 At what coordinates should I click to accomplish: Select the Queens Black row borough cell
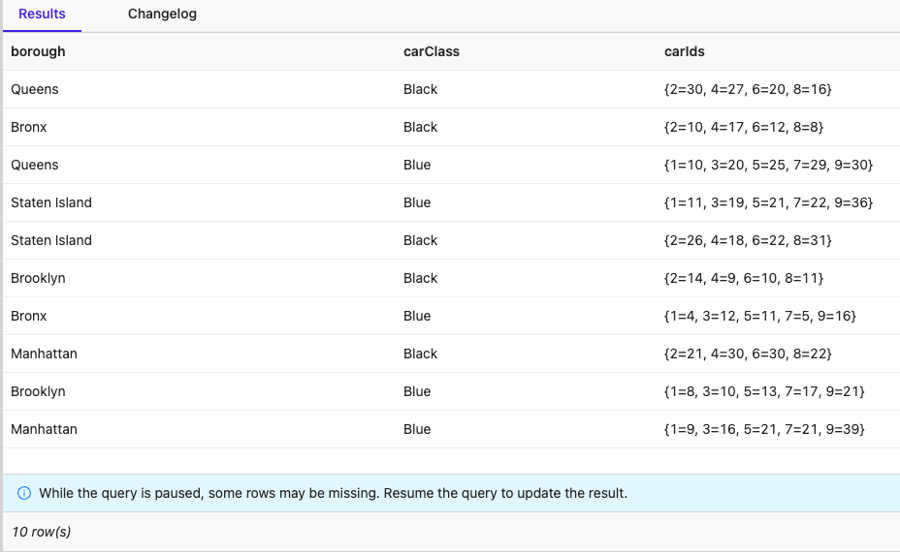(x=34, y=90)
